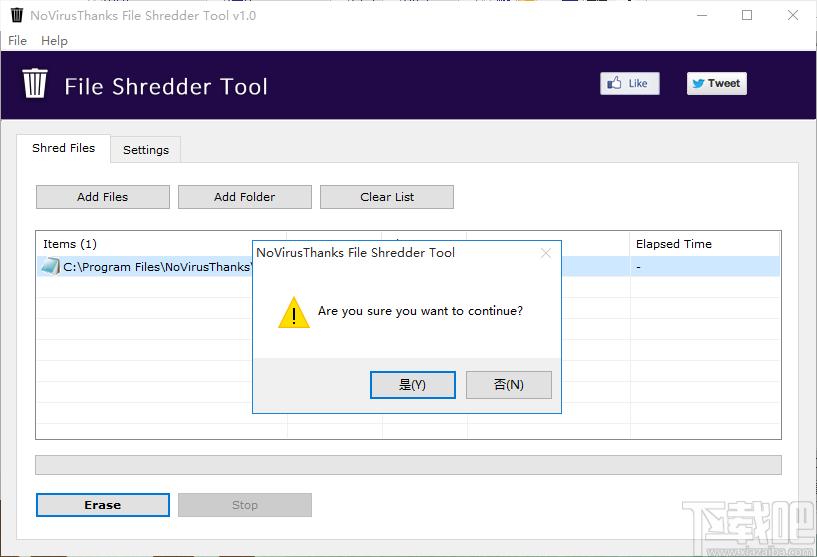Click the File Shredder Tool banner title

point(166,86)
